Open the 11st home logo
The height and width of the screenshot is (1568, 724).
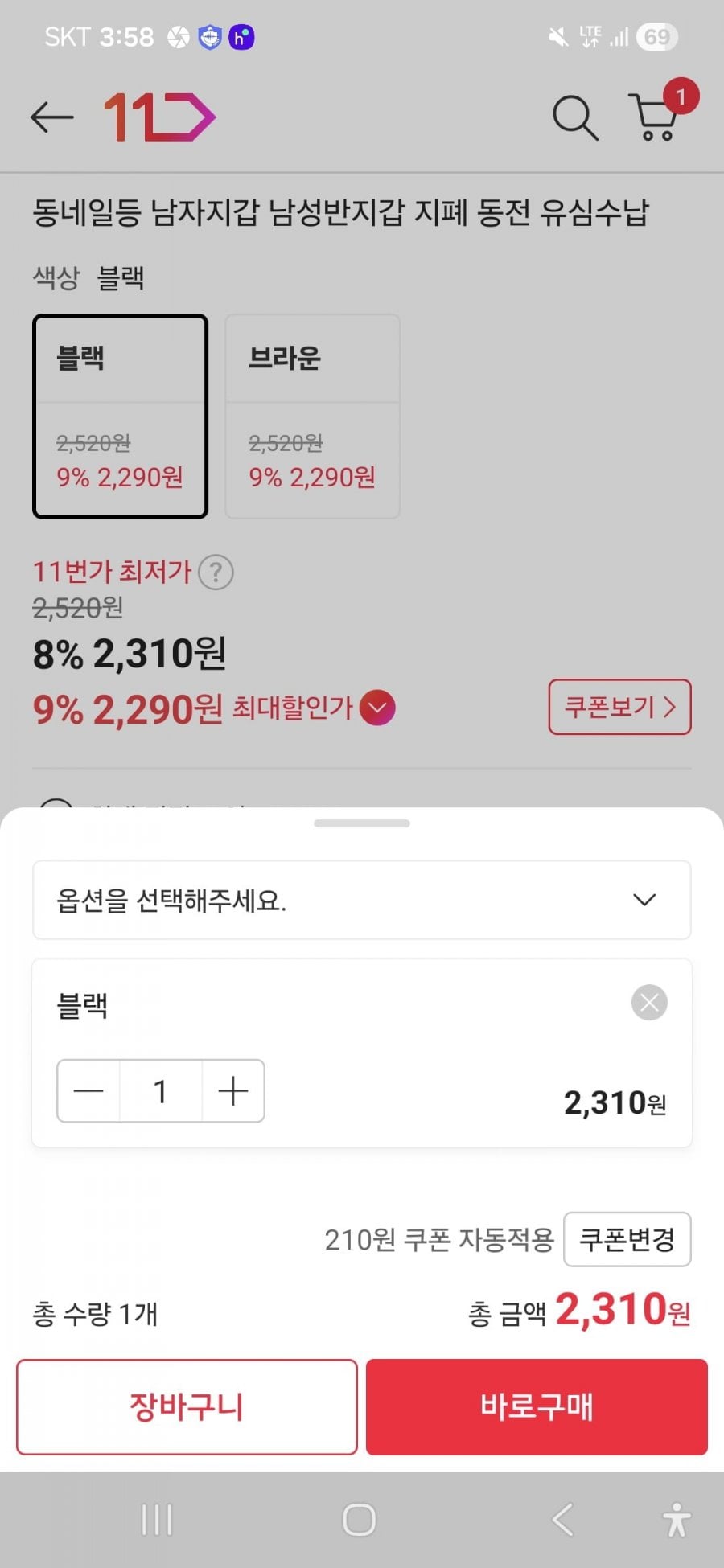point(159,117)
